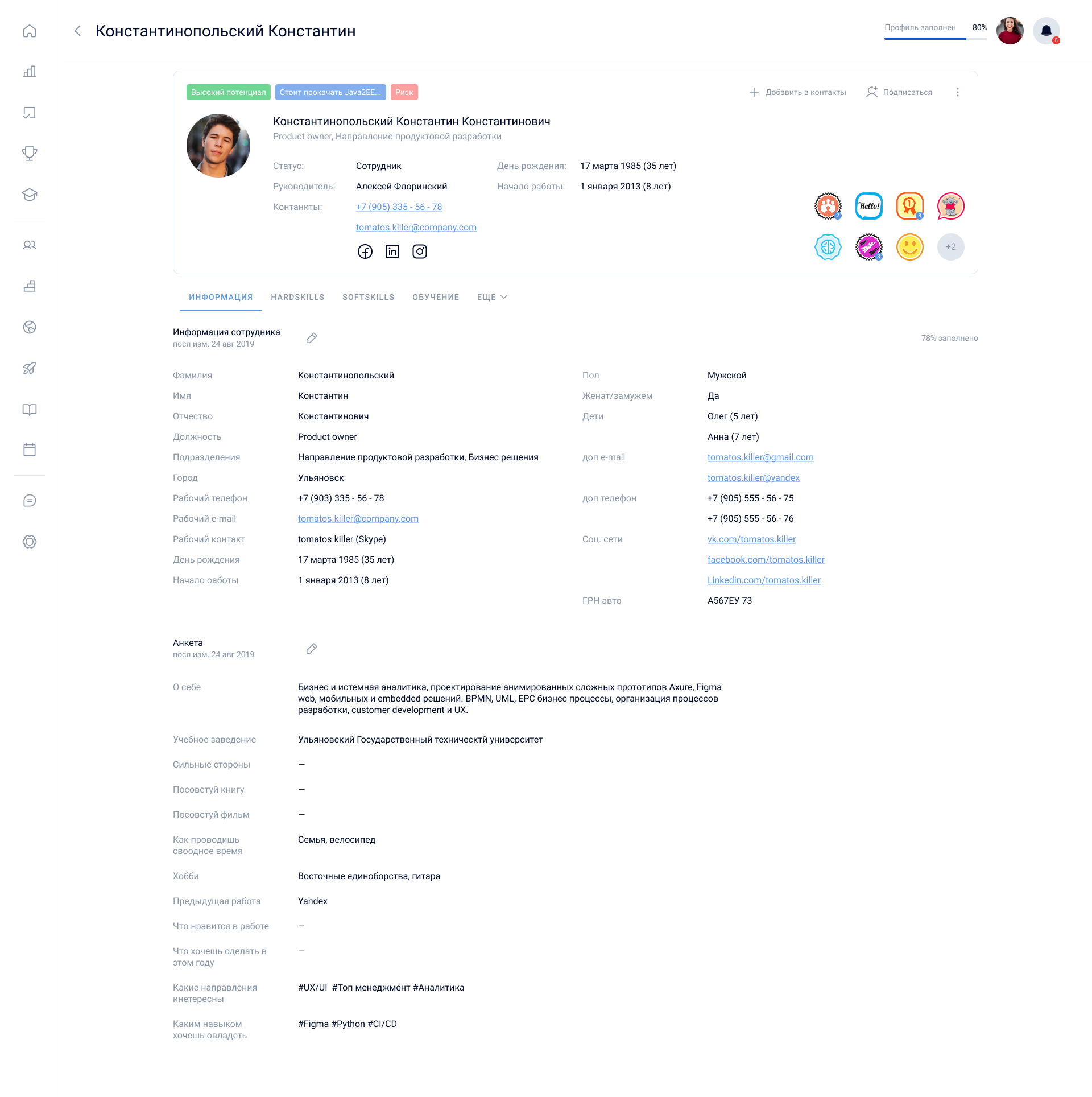This screenshot has height=1097, width=1092.
Task: Show the +2 more badges
Action: point(950,247)
